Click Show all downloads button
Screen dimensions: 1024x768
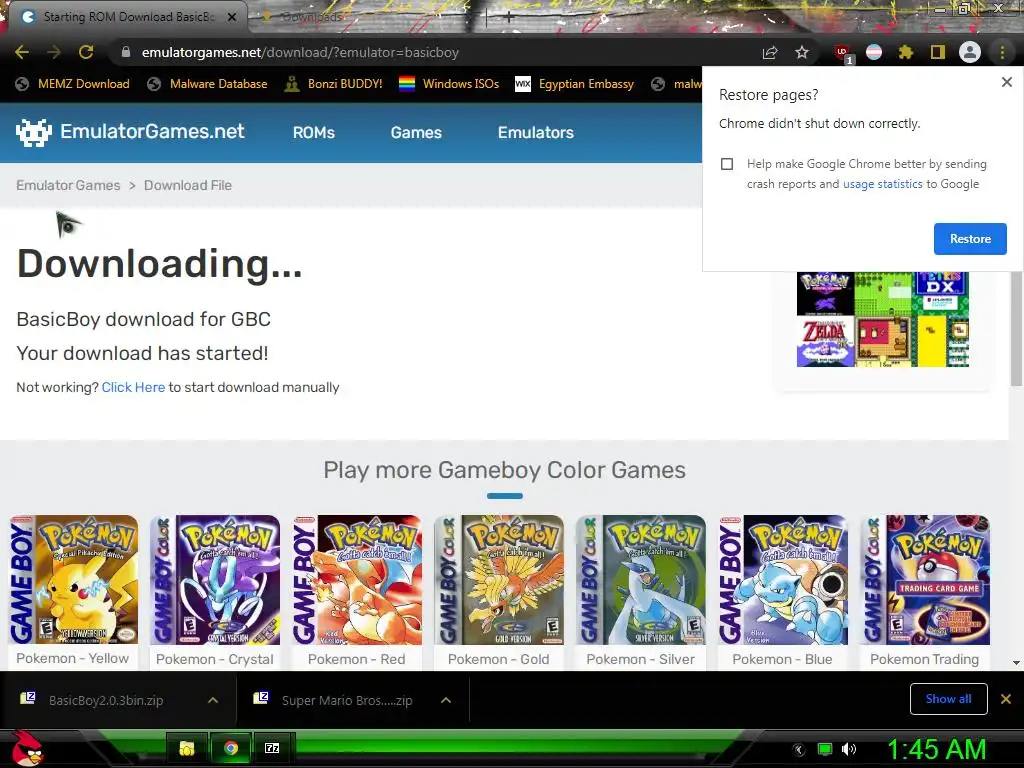[x=948, y=699]
